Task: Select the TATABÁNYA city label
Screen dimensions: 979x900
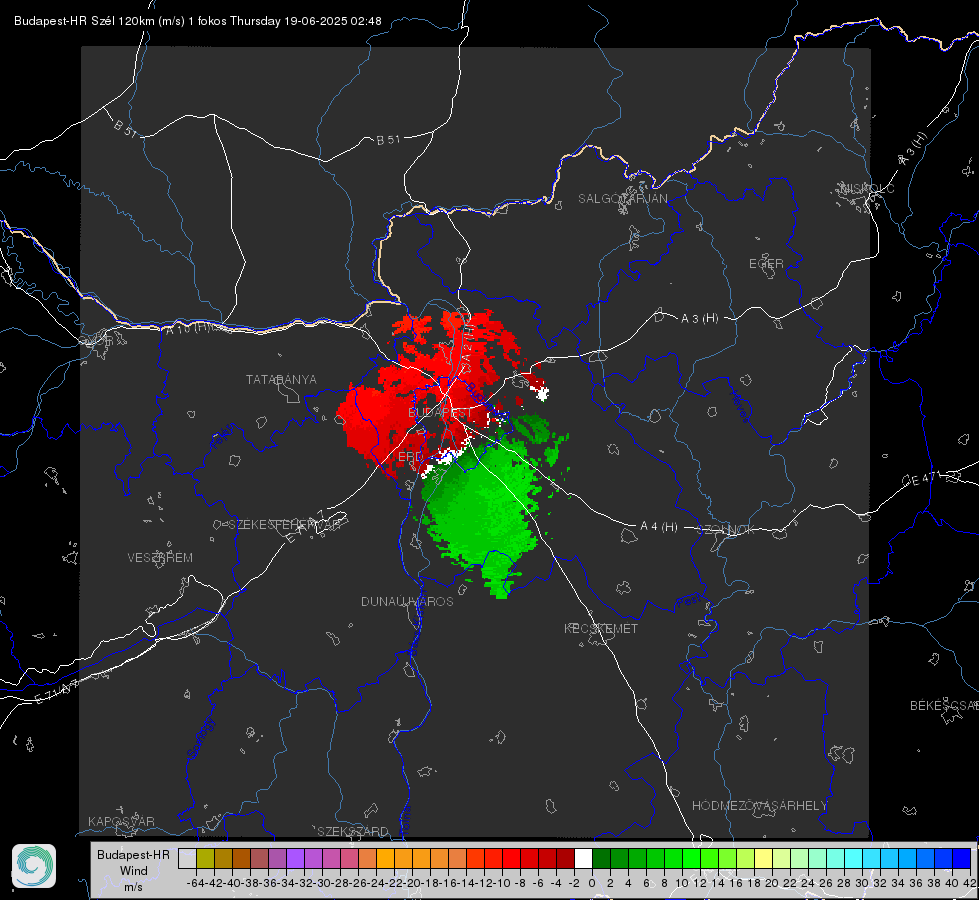Action: [x=281, y=380]
